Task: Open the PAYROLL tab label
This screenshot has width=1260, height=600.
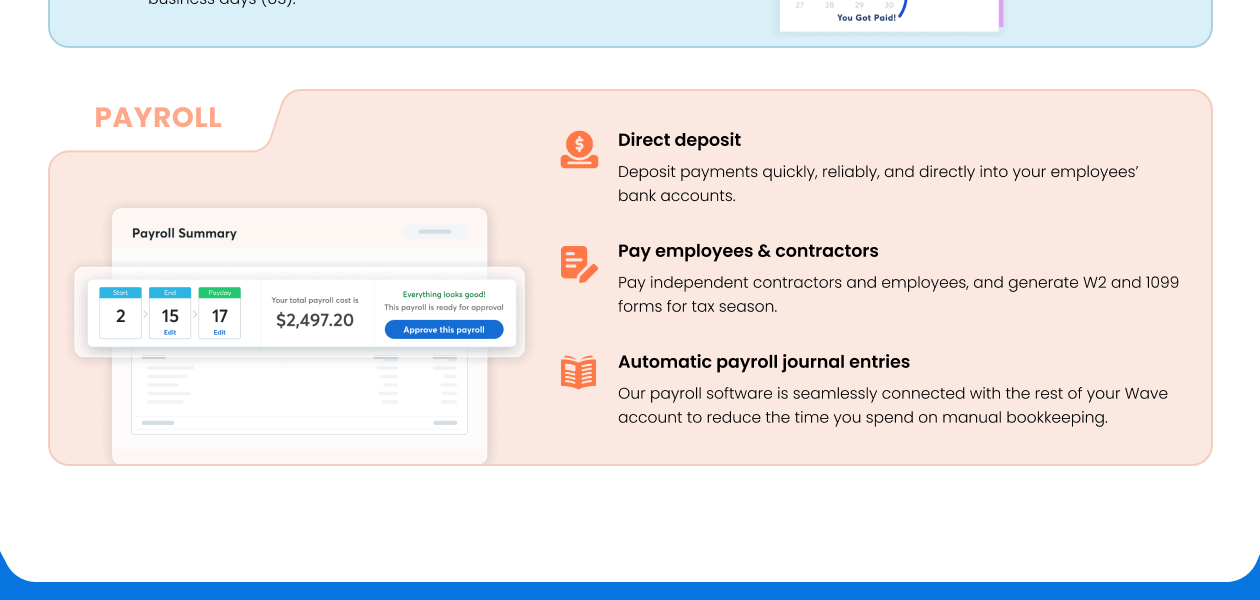Action: pos(158,118)
